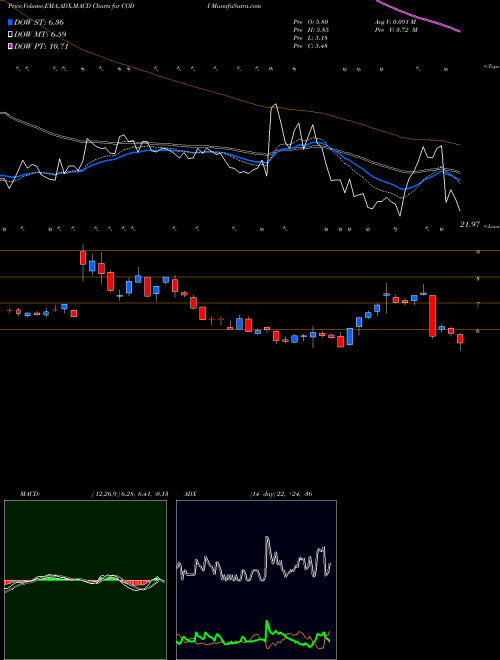Click the blue DOW ST legend swatch
The width and height of the screenshot is (500, 660).
pyautogui.click(x=11, y=23)
